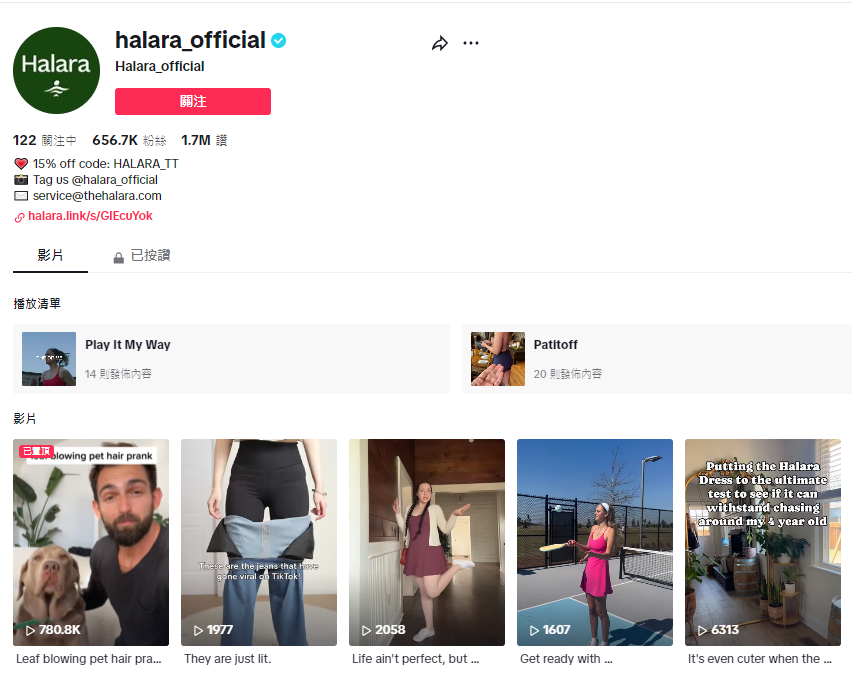Switch to the 已按讚 liked tab
Screen dimensions: 852x675
click(142, 255)
